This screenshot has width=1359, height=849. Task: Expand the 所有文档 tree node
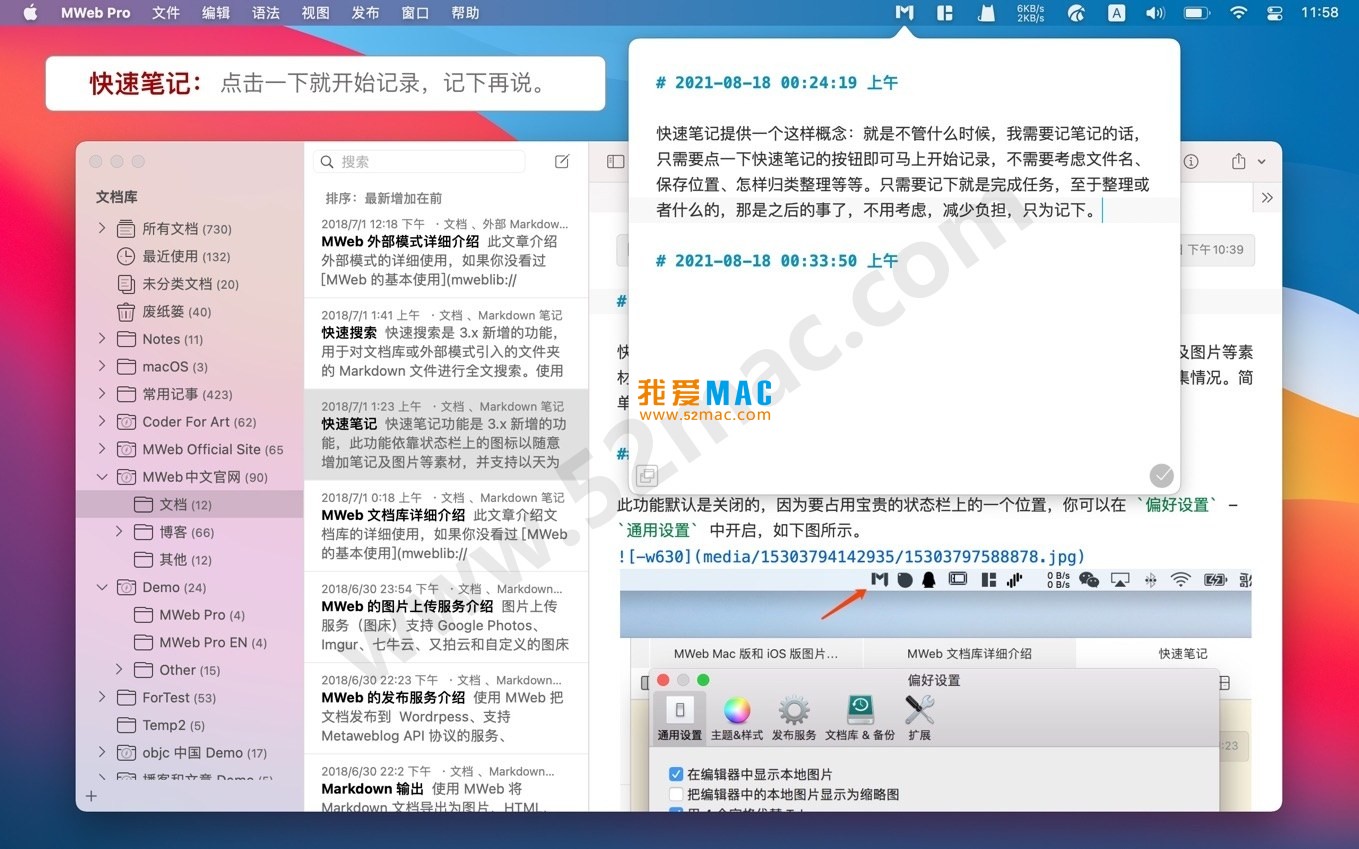coord(102,228)
